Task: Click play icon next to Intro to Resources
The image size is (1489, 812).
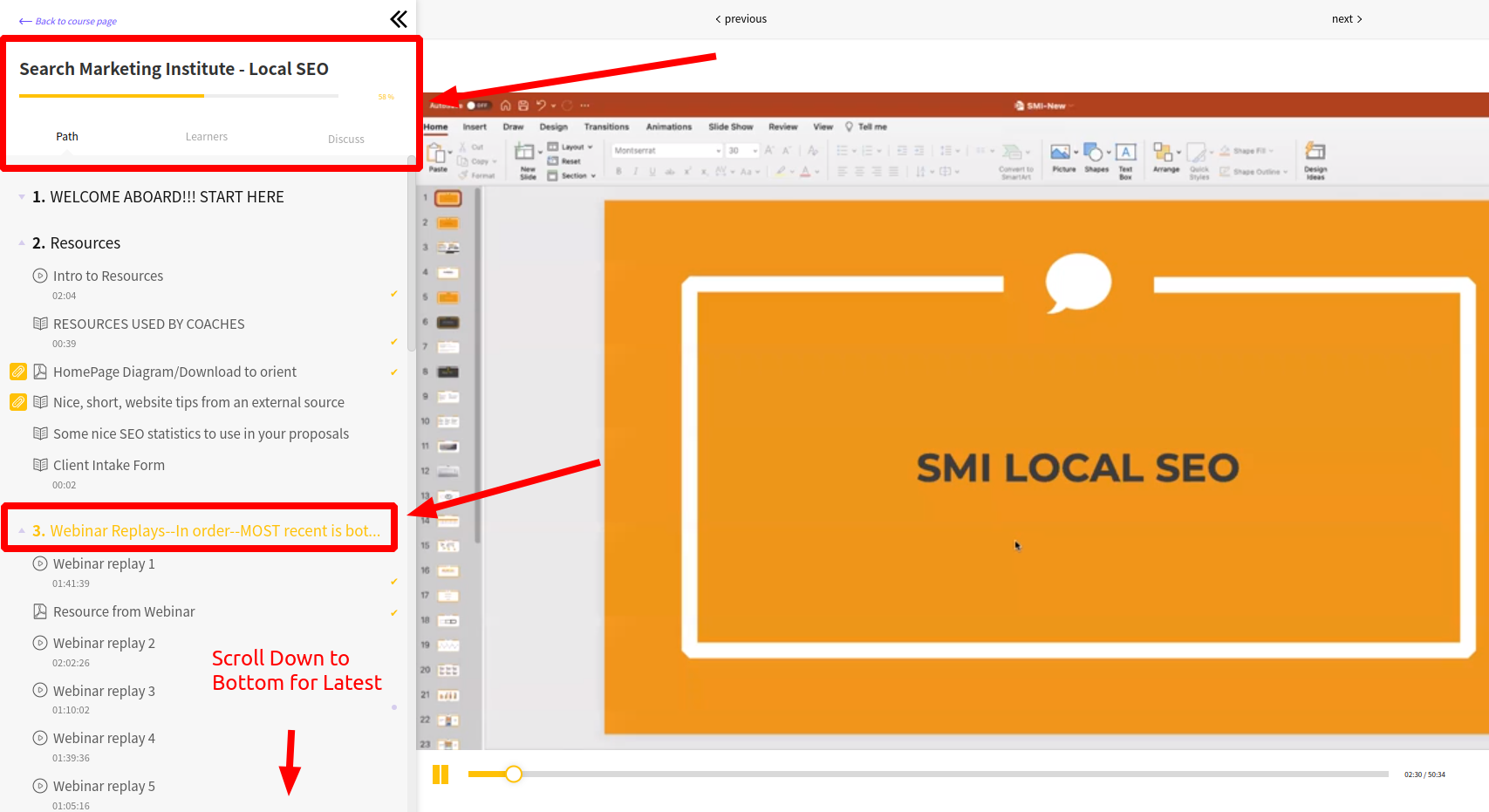Action: 40,276
